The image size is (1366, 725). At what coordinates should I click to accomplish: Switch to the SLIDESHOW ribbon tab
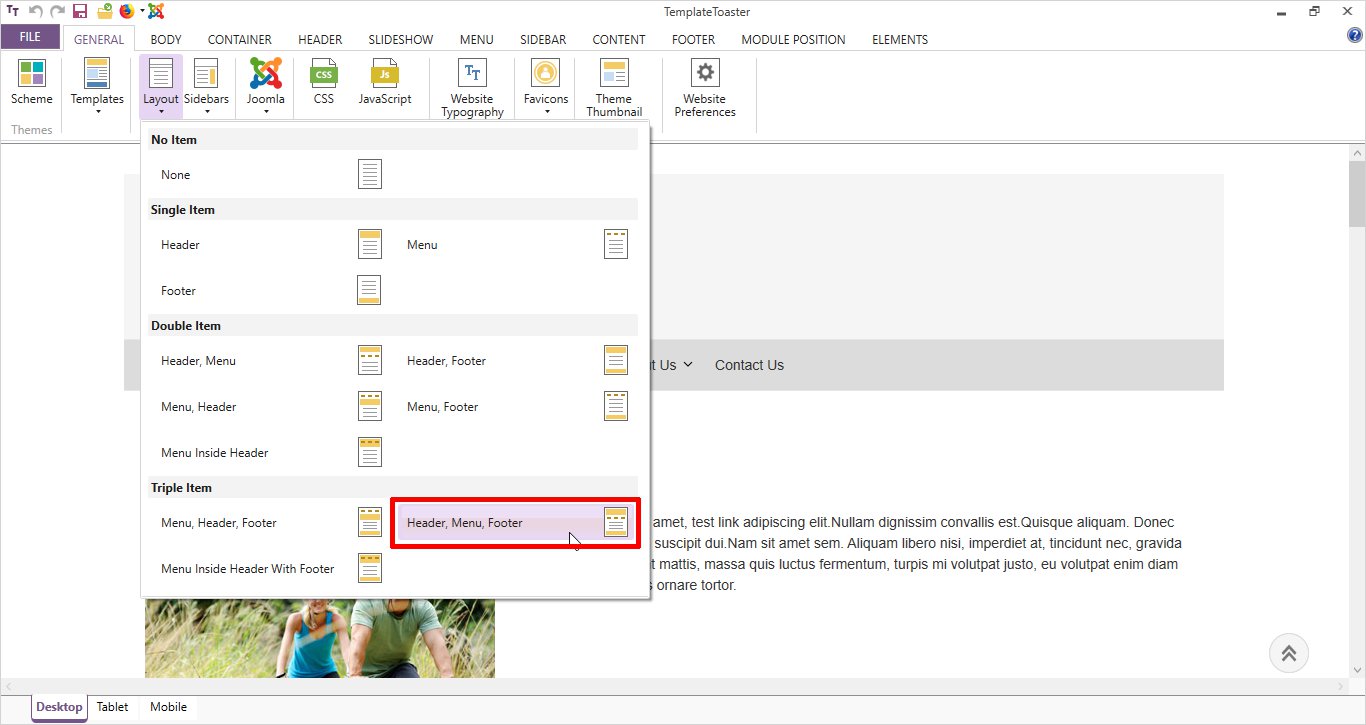[x=400, y=40]
